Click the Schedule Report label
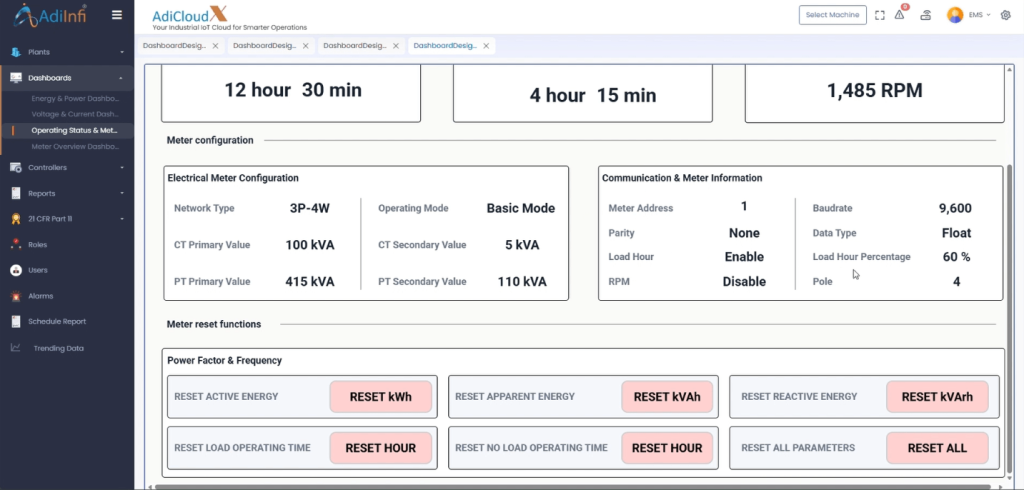The width and height of the screenshot is (1024, 490). [x=57, y=321]
